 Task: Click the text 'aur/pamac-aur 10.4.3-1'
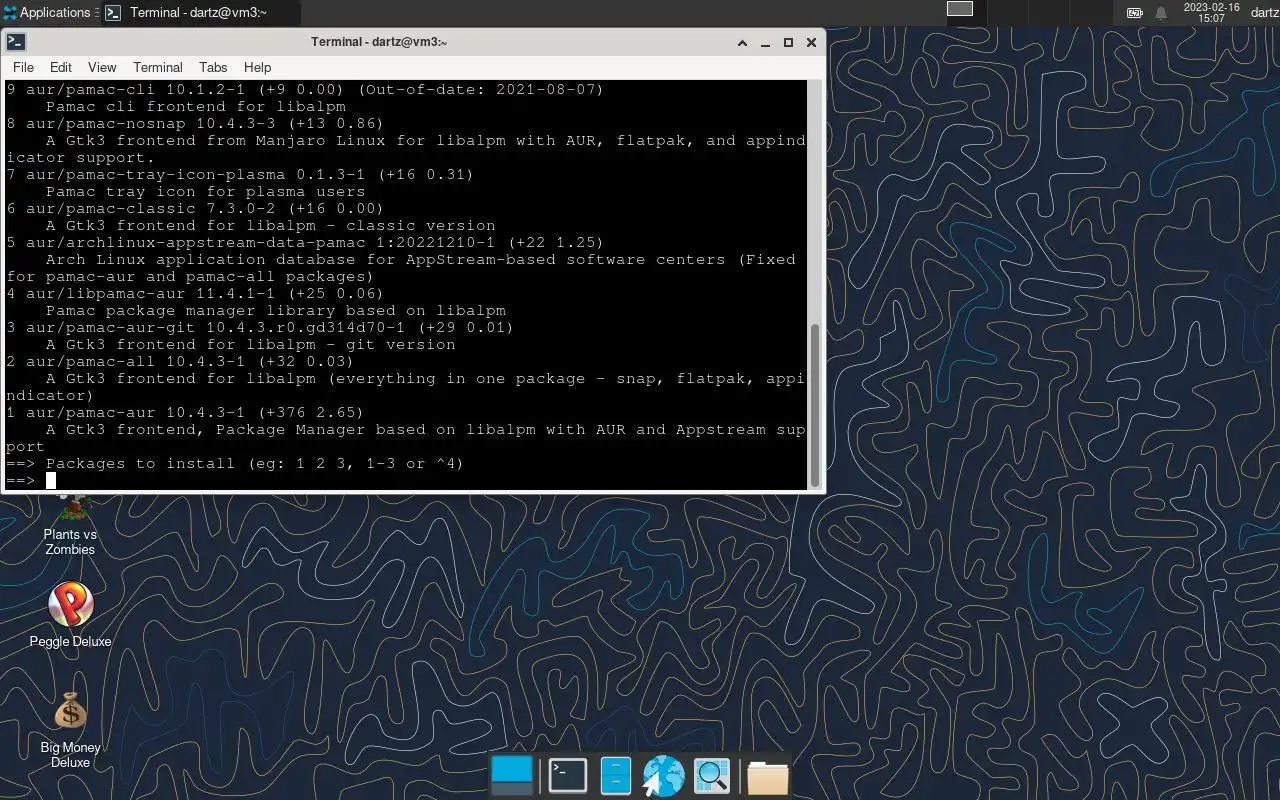(135, 413)
